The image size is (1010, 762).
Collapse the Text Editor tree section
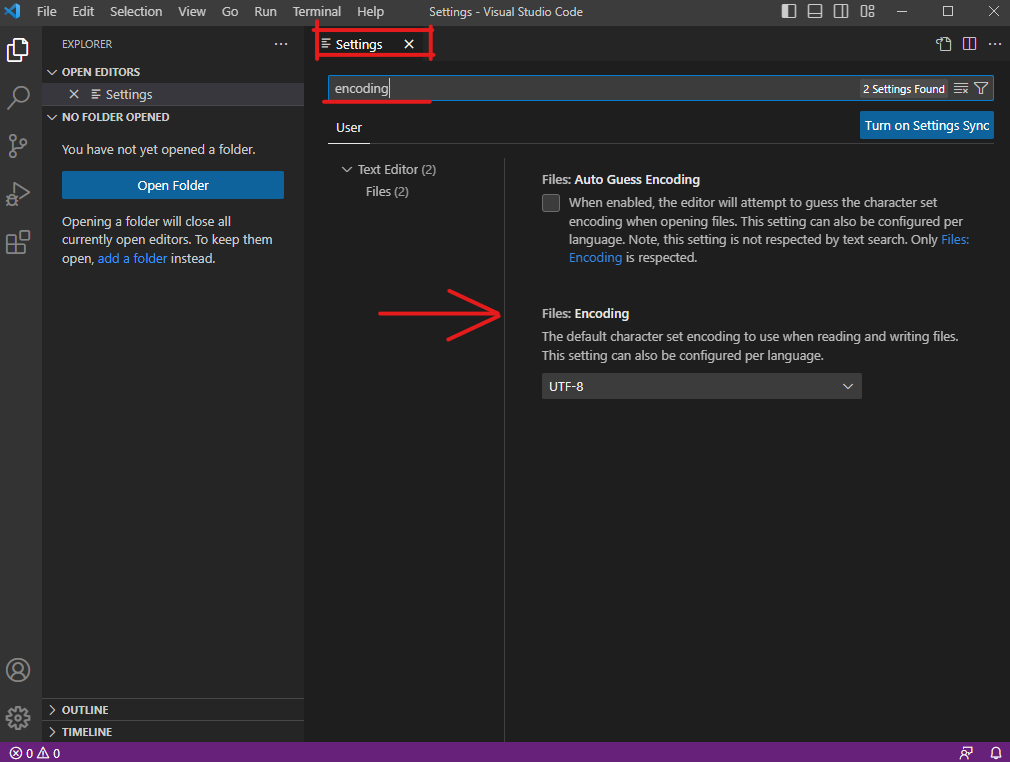pos(347,170)
